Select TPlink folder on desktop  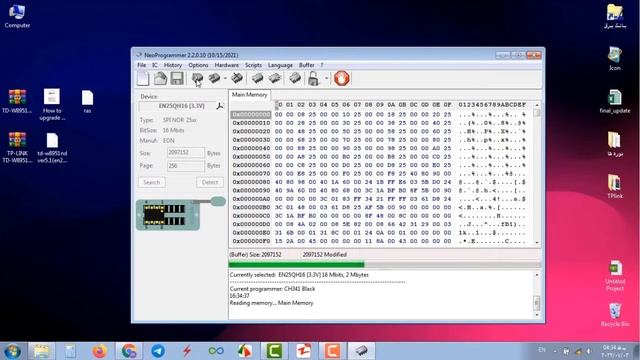click(x=615, y=186)
